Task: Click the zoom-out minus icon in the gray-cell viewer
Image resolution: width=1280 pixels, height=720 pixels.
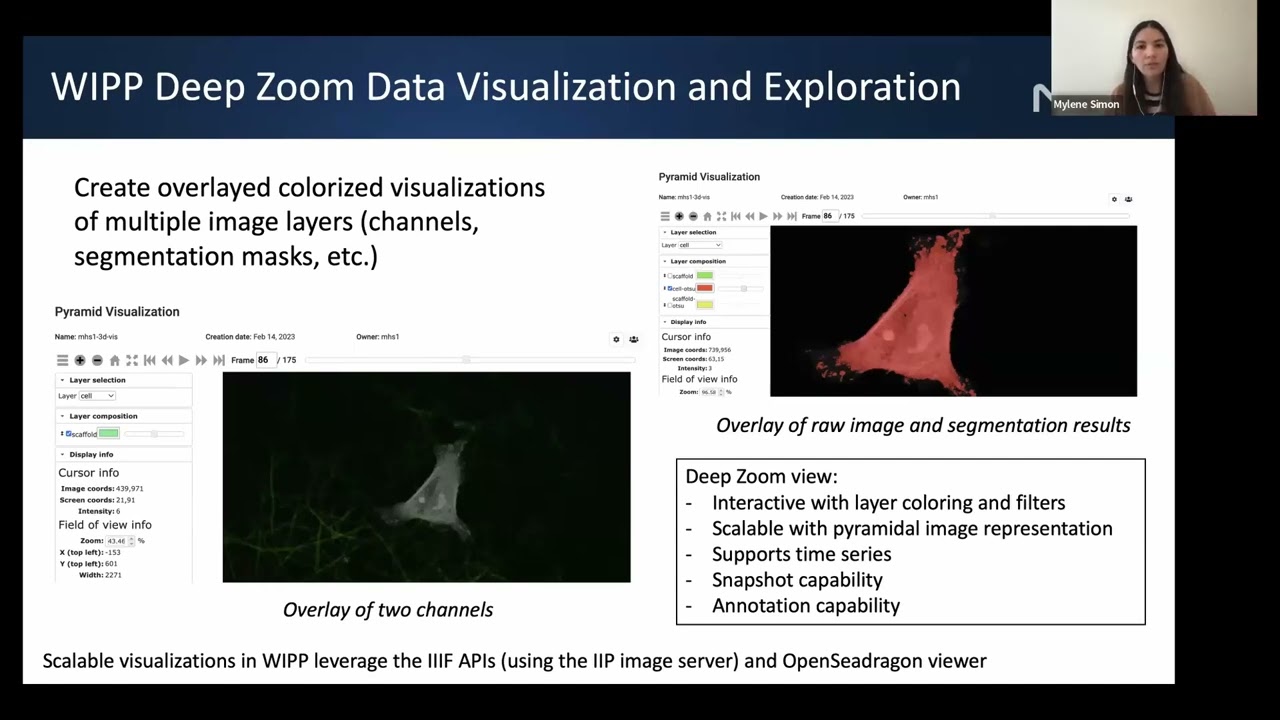Action: pos(97,360)
